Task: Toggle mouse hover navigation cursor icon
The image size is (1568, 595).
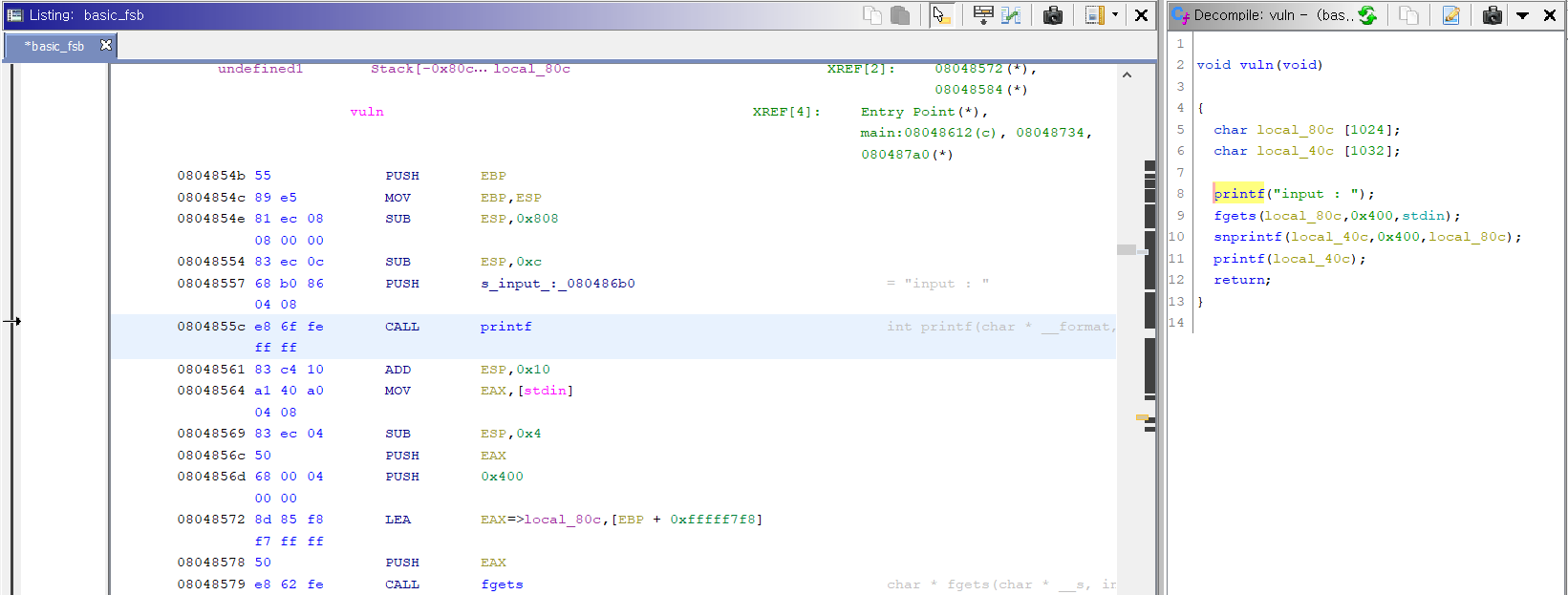Action: 941,14
